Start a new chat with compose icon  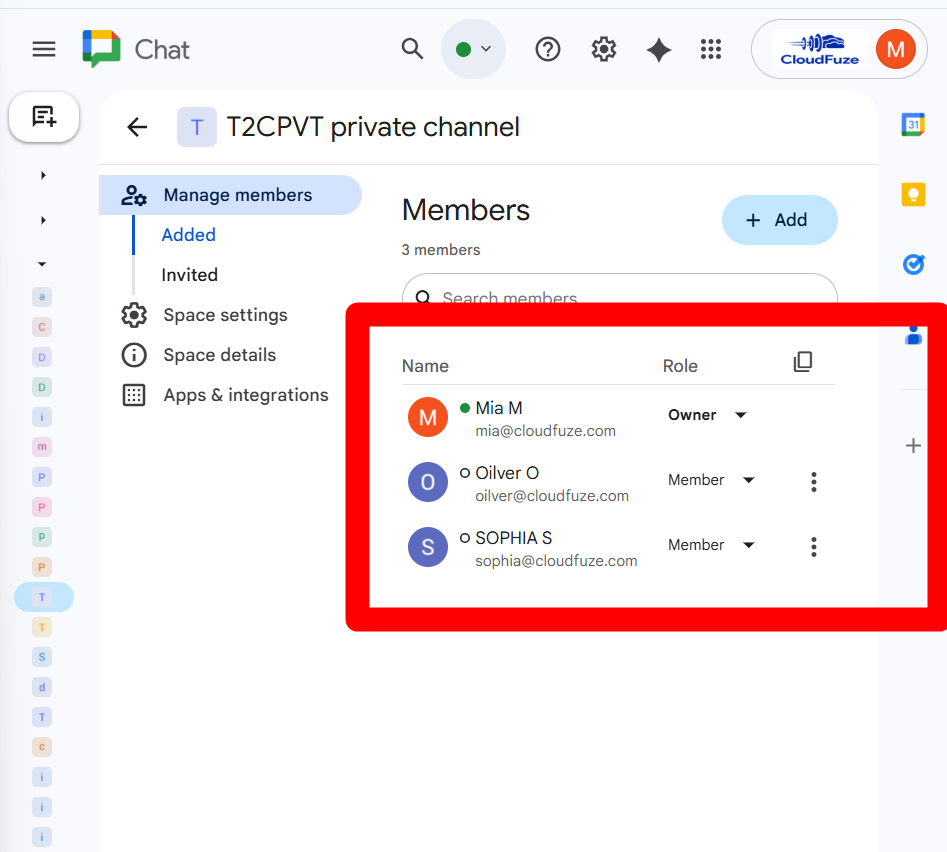44,117
